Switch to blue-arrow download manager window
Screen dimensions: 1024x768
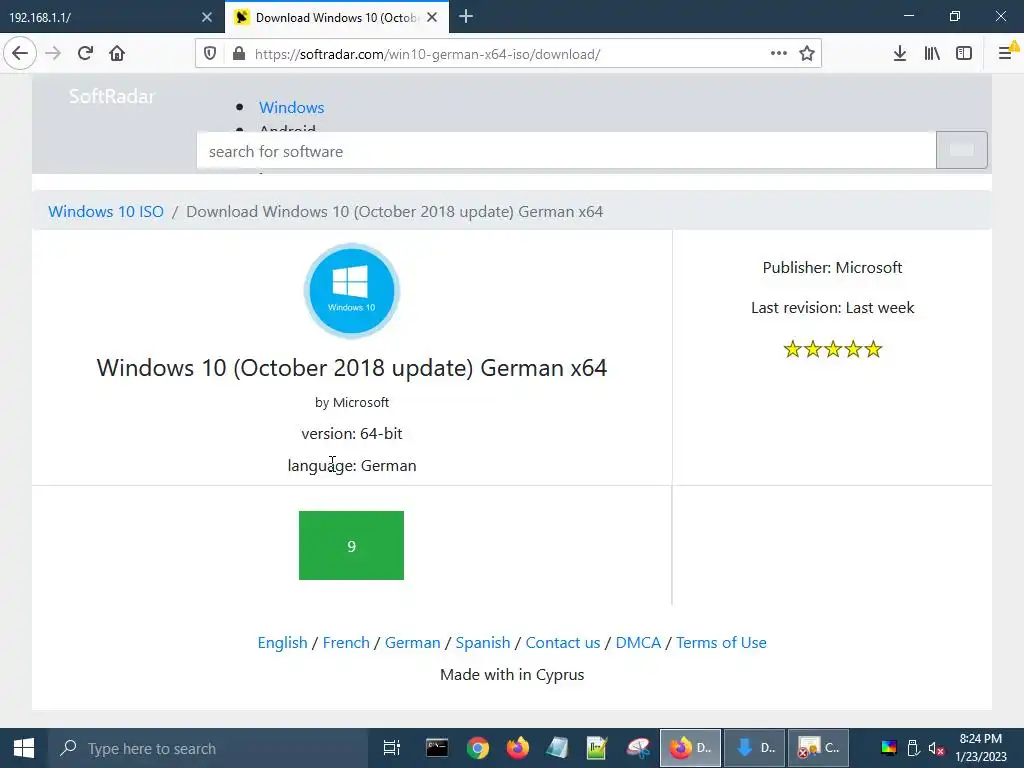pyautogui.click(x=754, y=748)
